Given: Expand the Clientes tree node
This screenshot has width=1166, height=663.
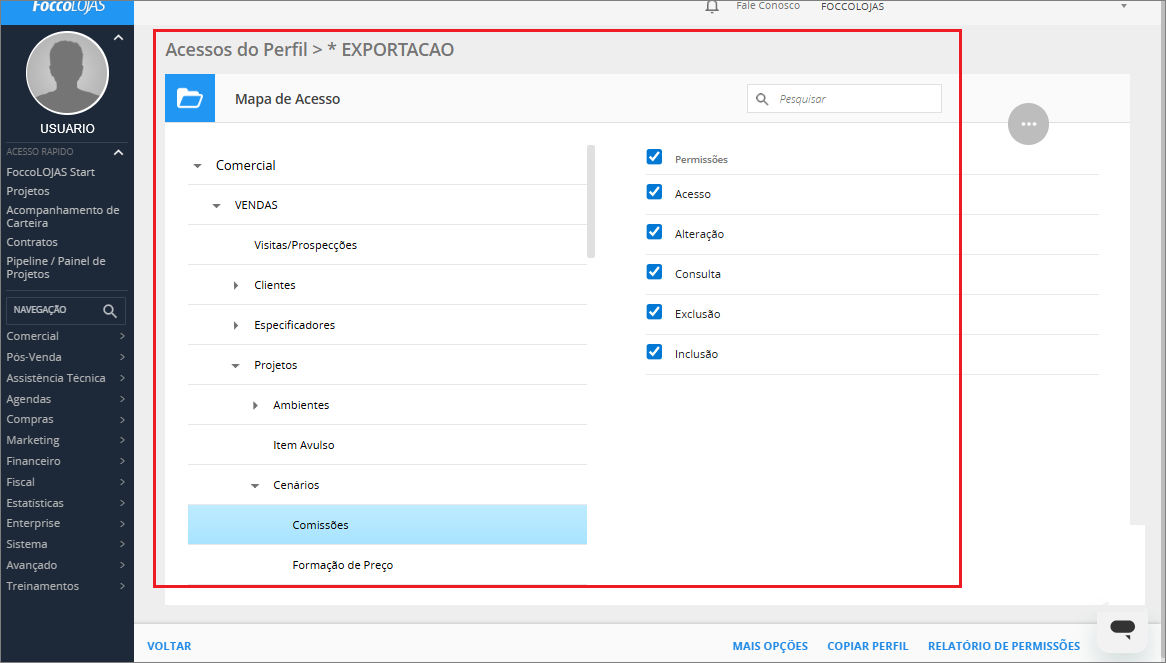Looking at the screenshot, I should [236, 286].
